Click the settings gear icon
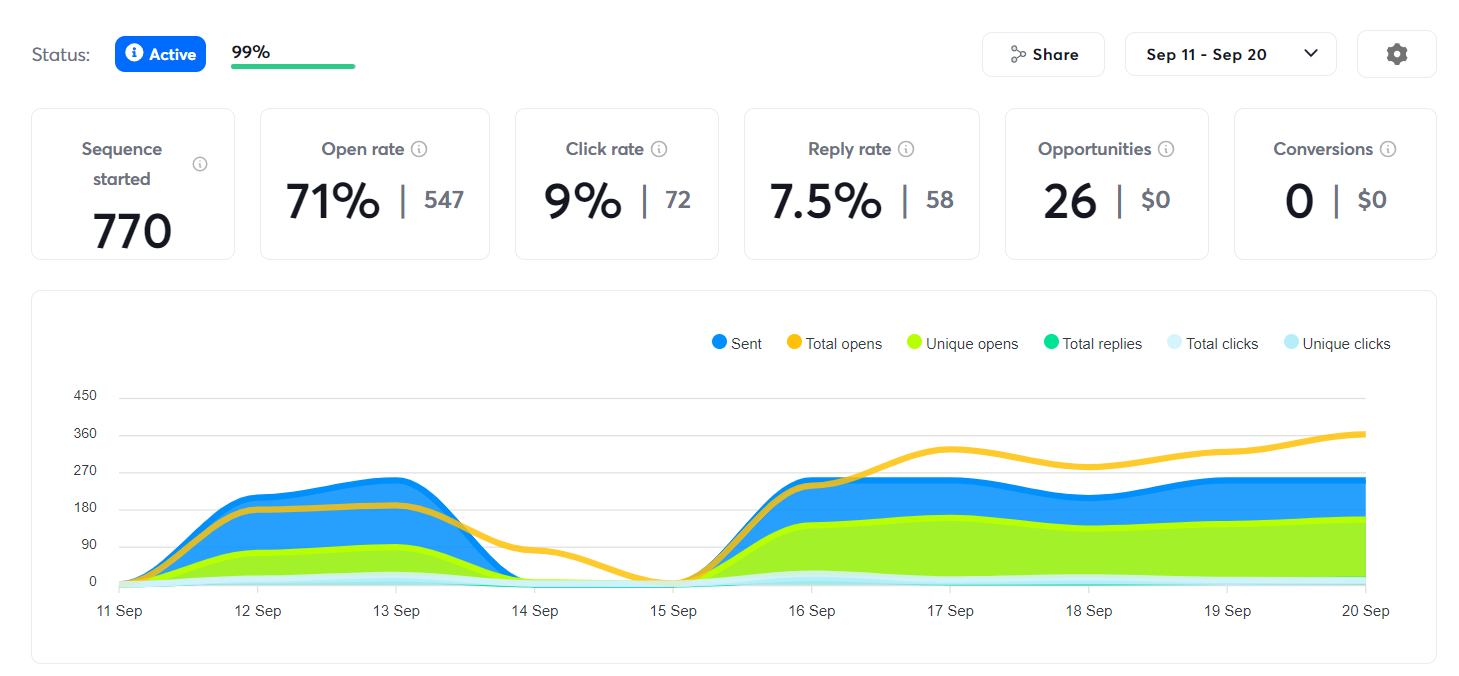1459x676 pixels. pos(1396,54)
